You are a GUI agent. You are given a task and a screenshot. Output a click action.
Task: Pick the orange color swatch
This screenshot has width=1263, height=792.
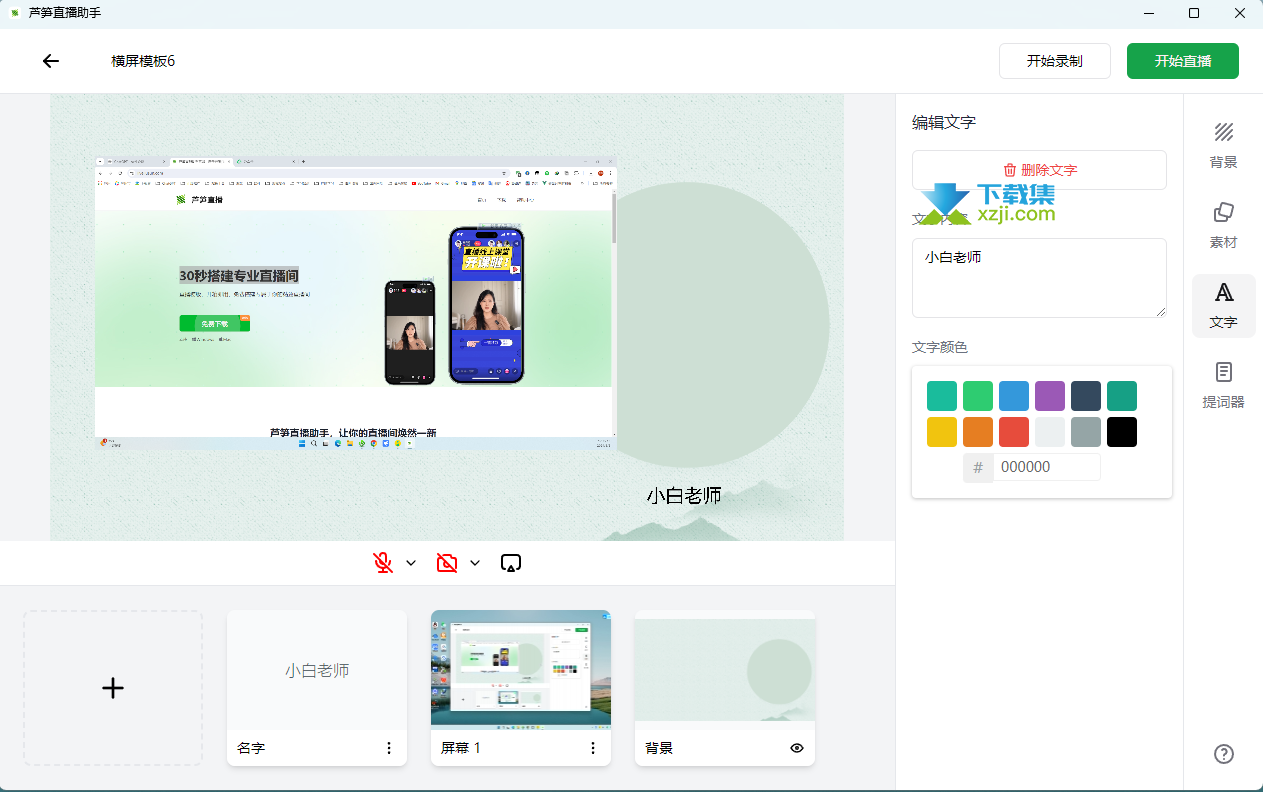point(978,432)
